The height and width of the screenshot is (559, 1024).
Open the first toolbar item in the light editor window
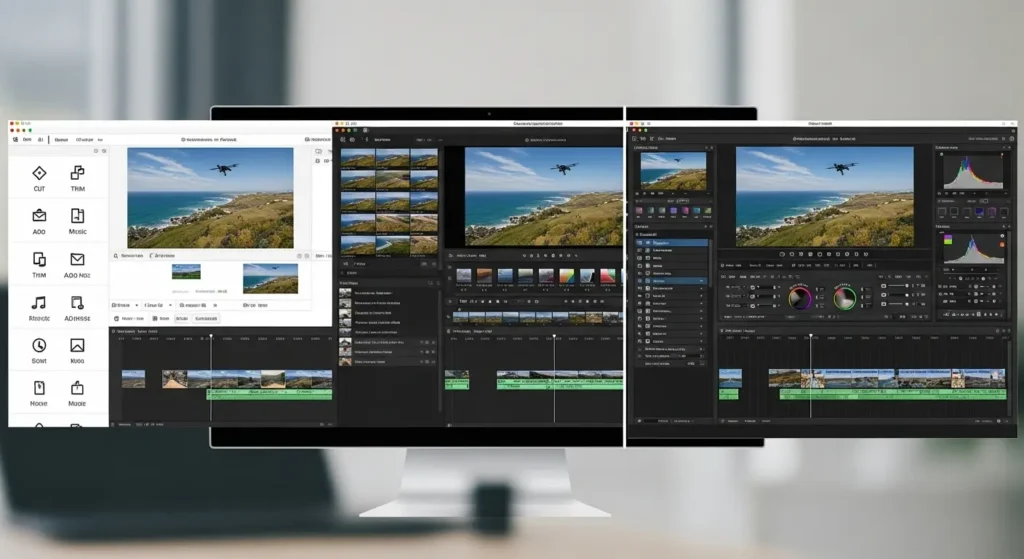coord(27,139)
